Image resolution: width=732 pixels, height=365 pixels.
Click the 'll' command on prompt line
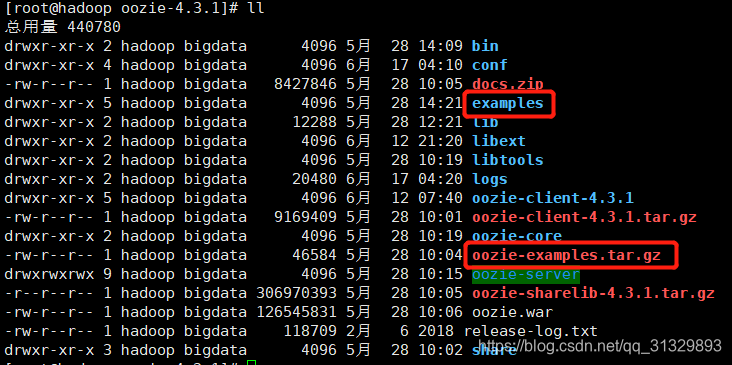click(x=257, y=8)
